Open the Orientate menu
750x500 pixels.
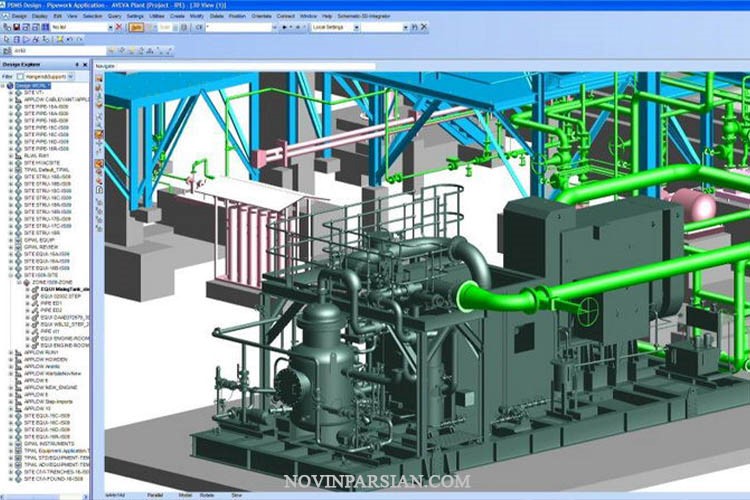(x=260, y=16)
